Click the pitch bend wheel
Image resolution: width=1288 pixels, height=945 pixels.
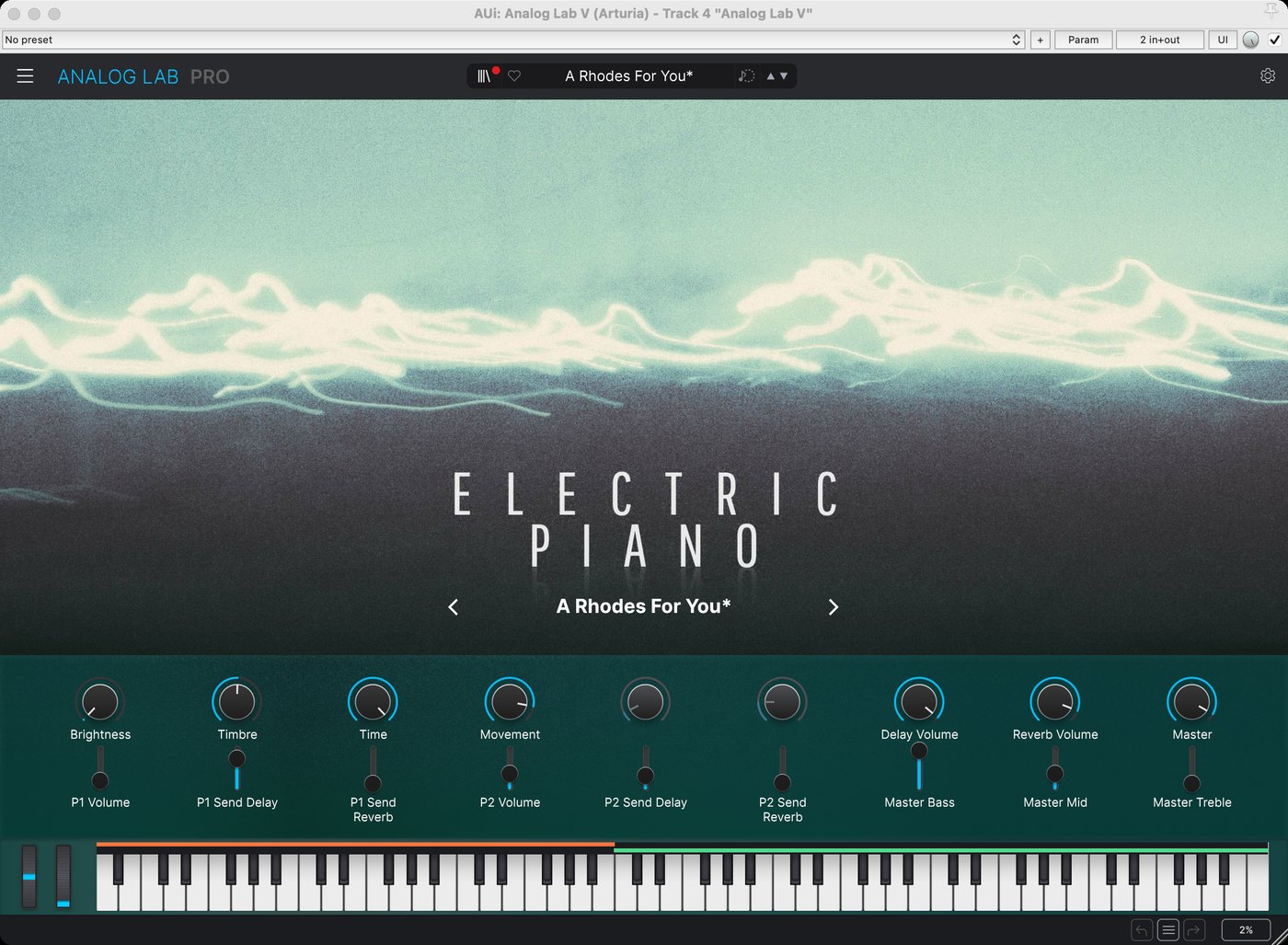pos(29,877)
